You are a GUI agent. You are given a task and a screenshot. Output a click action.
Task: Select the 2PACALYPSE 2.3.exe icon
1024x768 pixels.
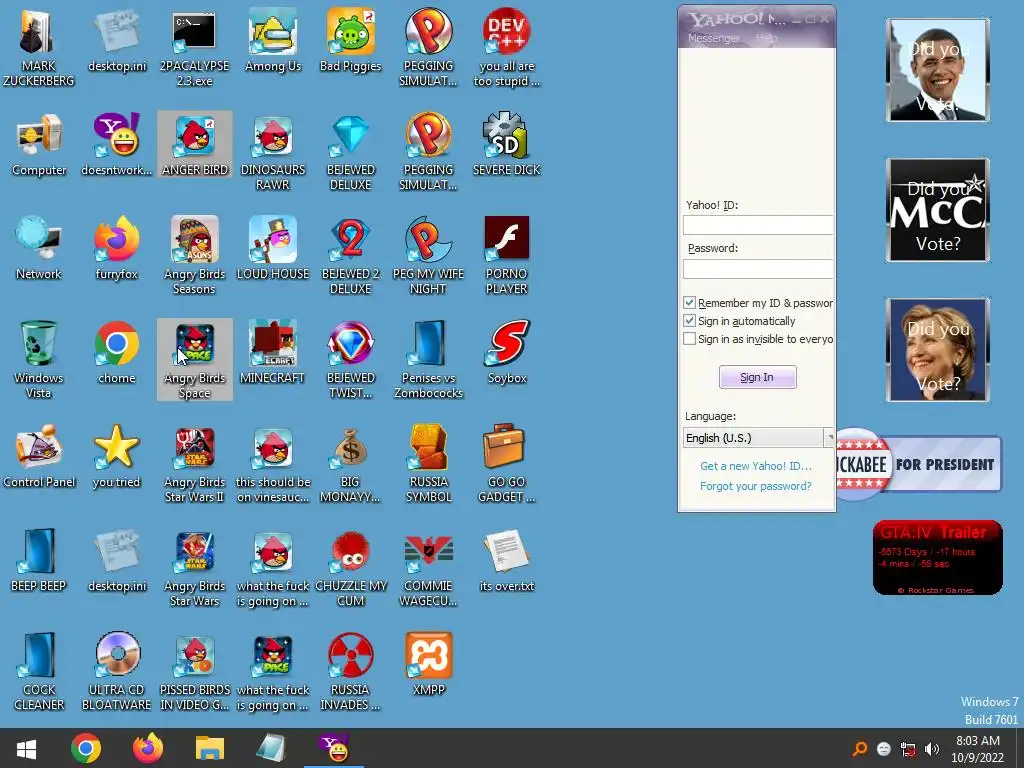[x=195, y=49]
